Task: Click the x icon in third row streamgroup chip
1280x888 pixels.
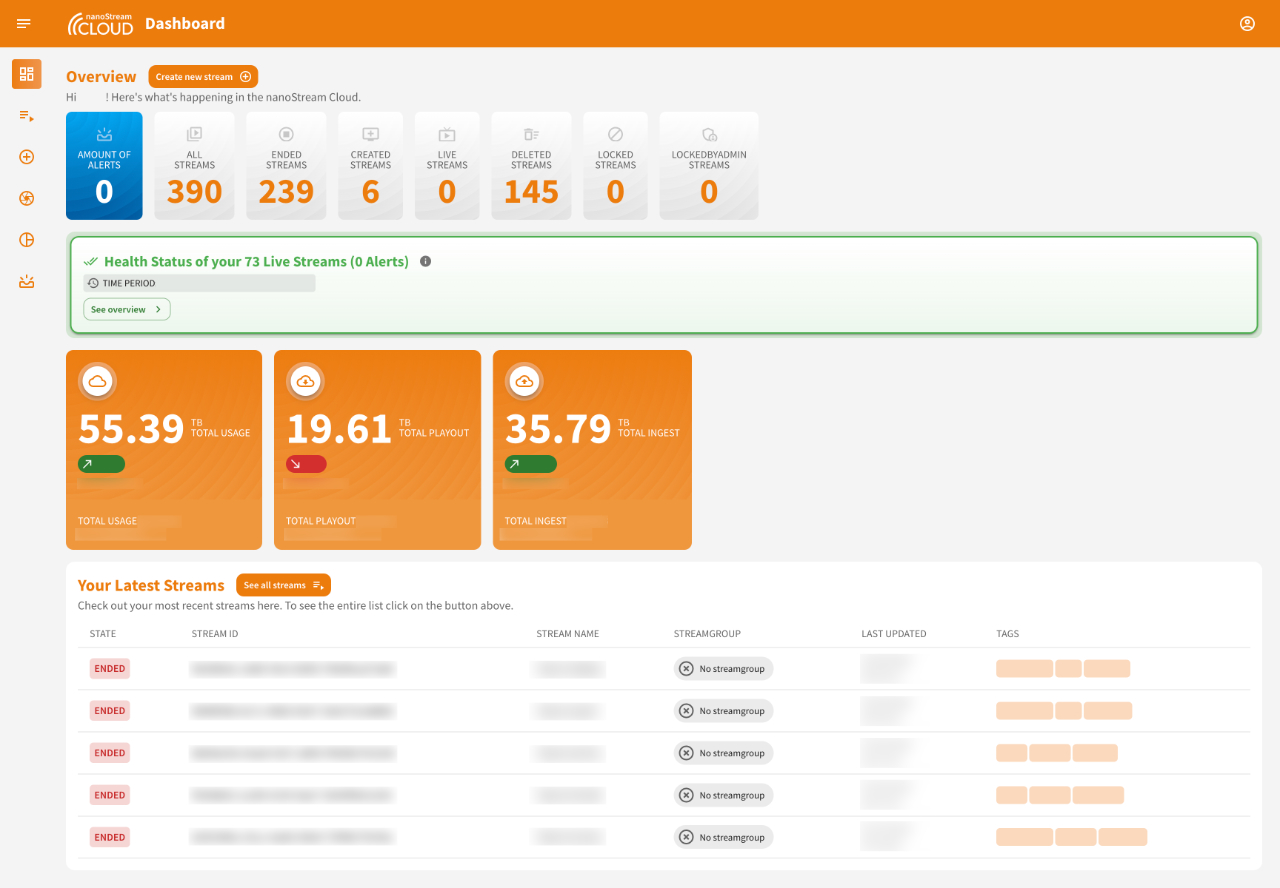Action: [x=686, y=753]
